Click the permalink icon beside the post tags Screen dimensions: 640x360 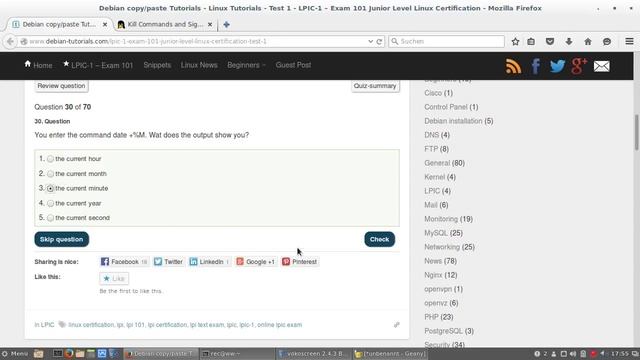click(396, 325)
